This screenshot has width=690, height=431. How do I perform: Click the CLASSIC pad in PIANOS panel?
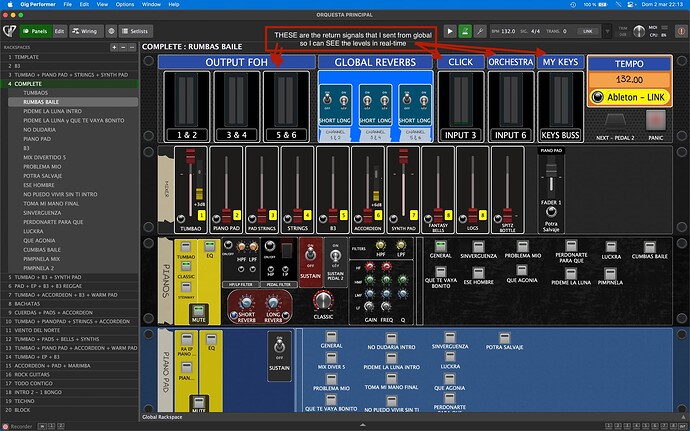pos(186,266)
